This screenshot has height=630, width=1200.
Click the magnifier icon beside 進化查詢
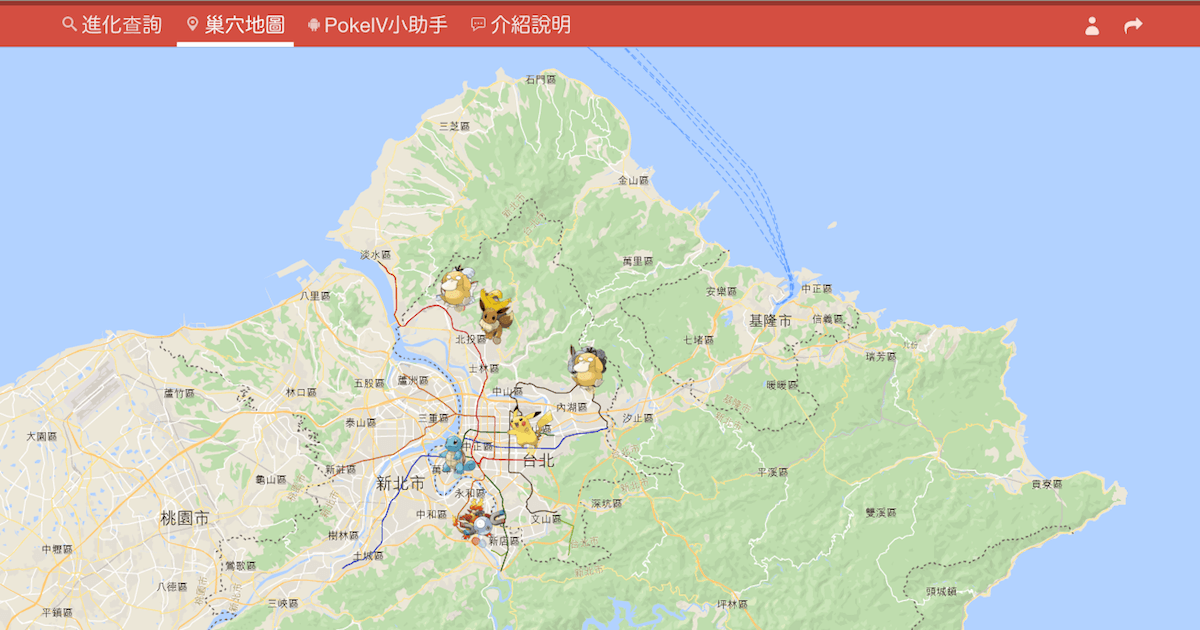click(69, 24)
